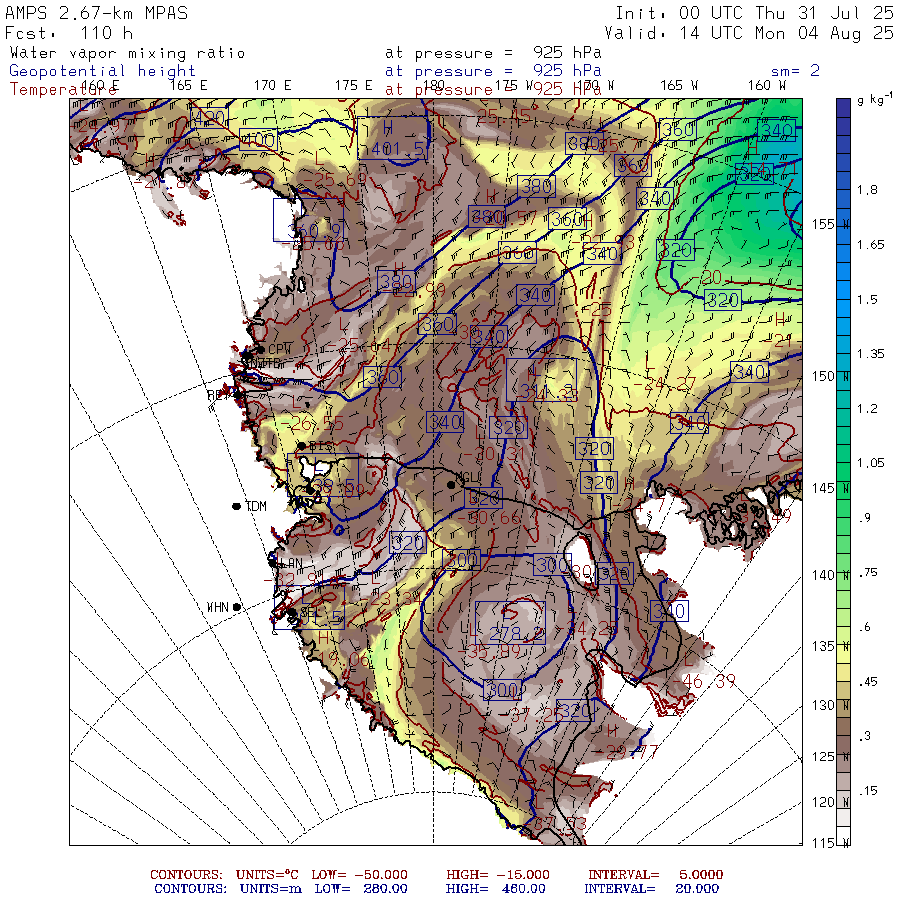This screenshot has width=900, height=900.
Task: Click the '1.5' color bar value
Action: (x=867, y=299)
